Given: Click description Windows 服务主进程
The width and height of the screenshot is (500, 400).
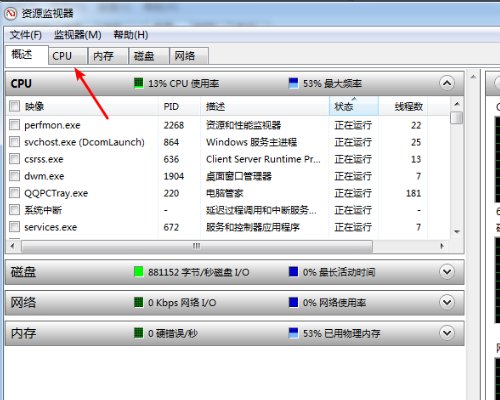Looking at the screenshot, I should tap(251, 142).
